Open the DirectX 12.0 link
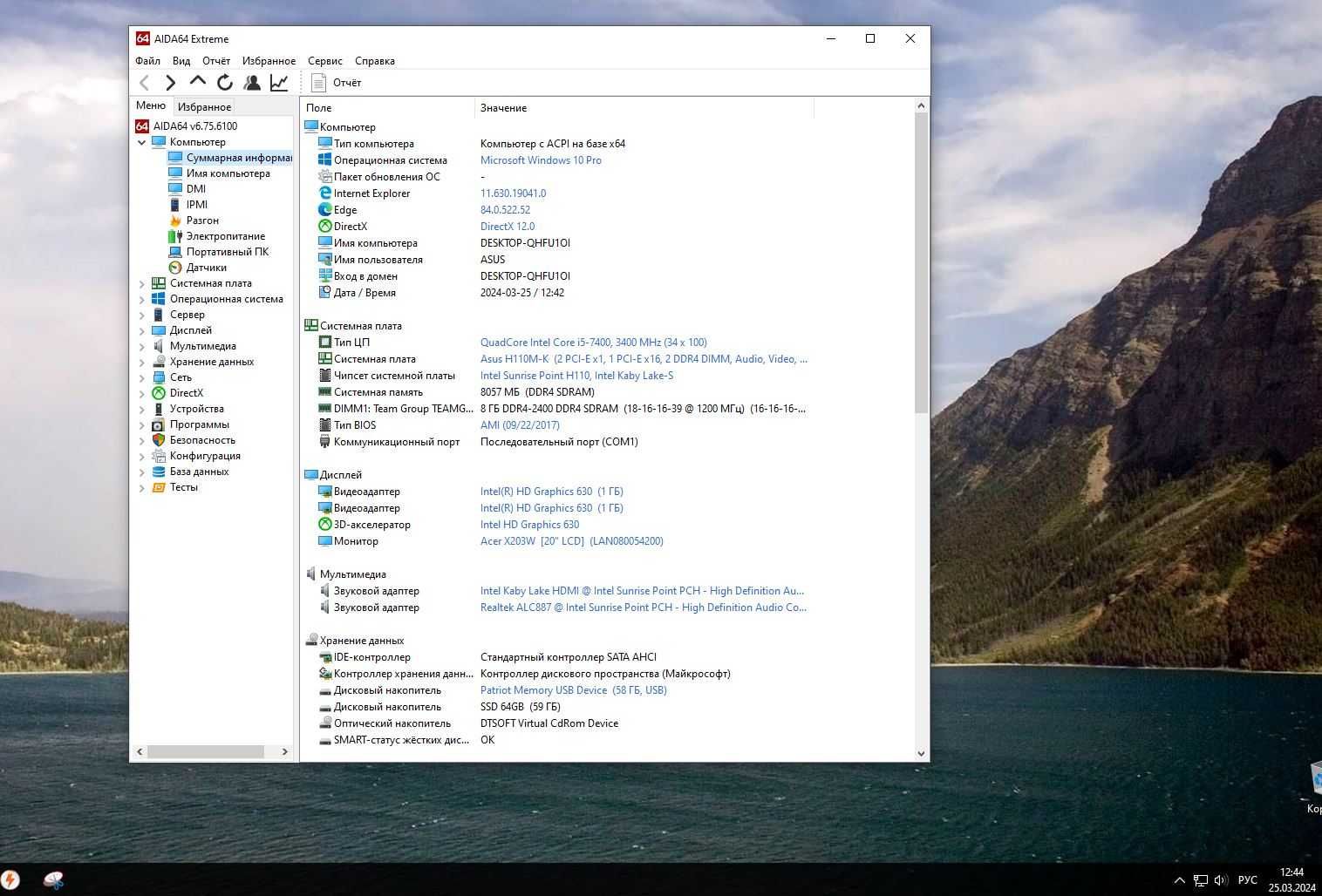Screen dimensions: 1322x896 [508, 227]
